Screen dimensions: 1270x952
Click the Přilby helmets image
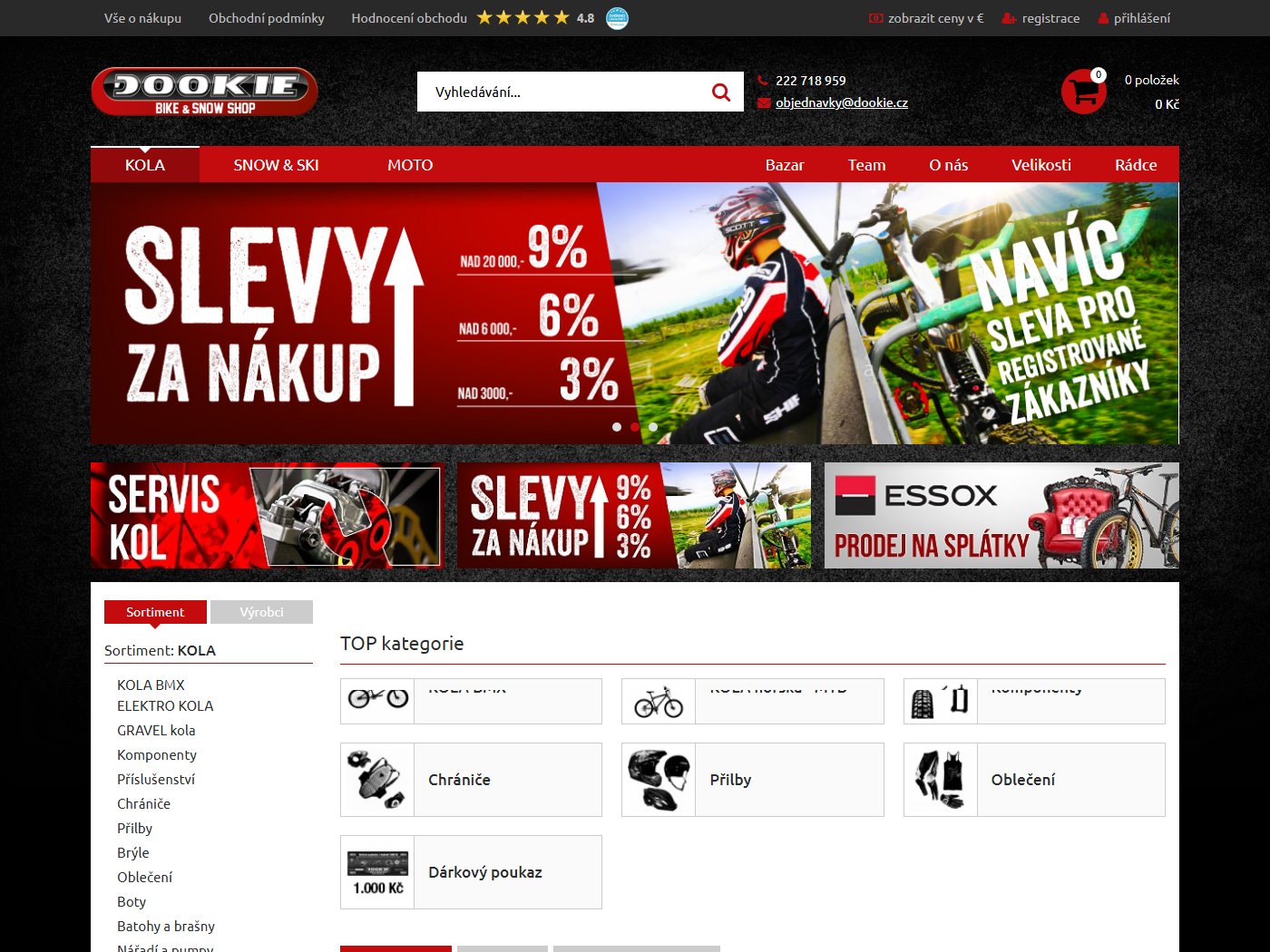coord(659,780)
